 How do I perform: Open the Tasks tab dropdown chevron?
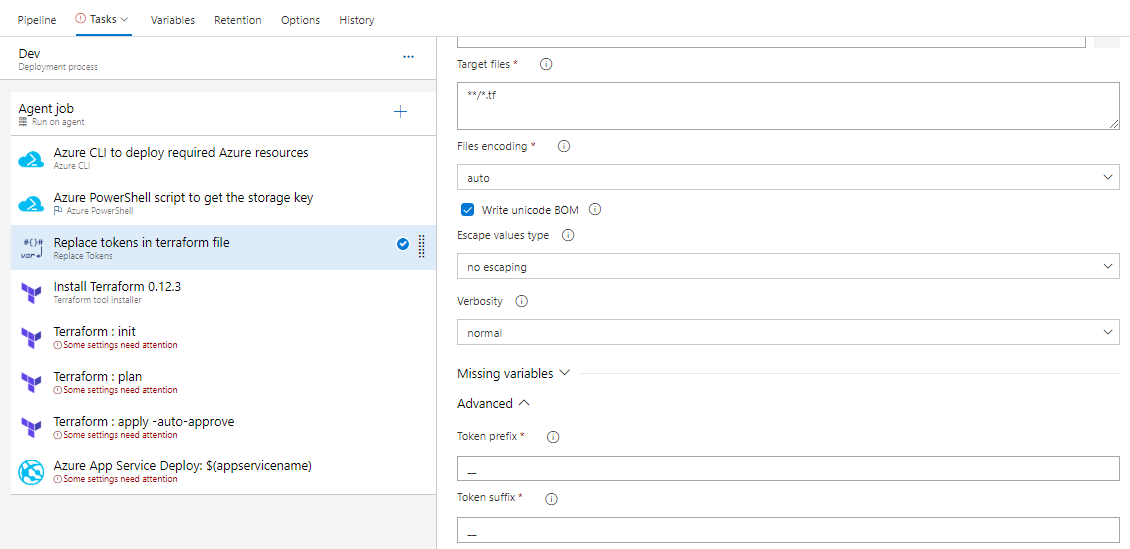pos(125,19)
